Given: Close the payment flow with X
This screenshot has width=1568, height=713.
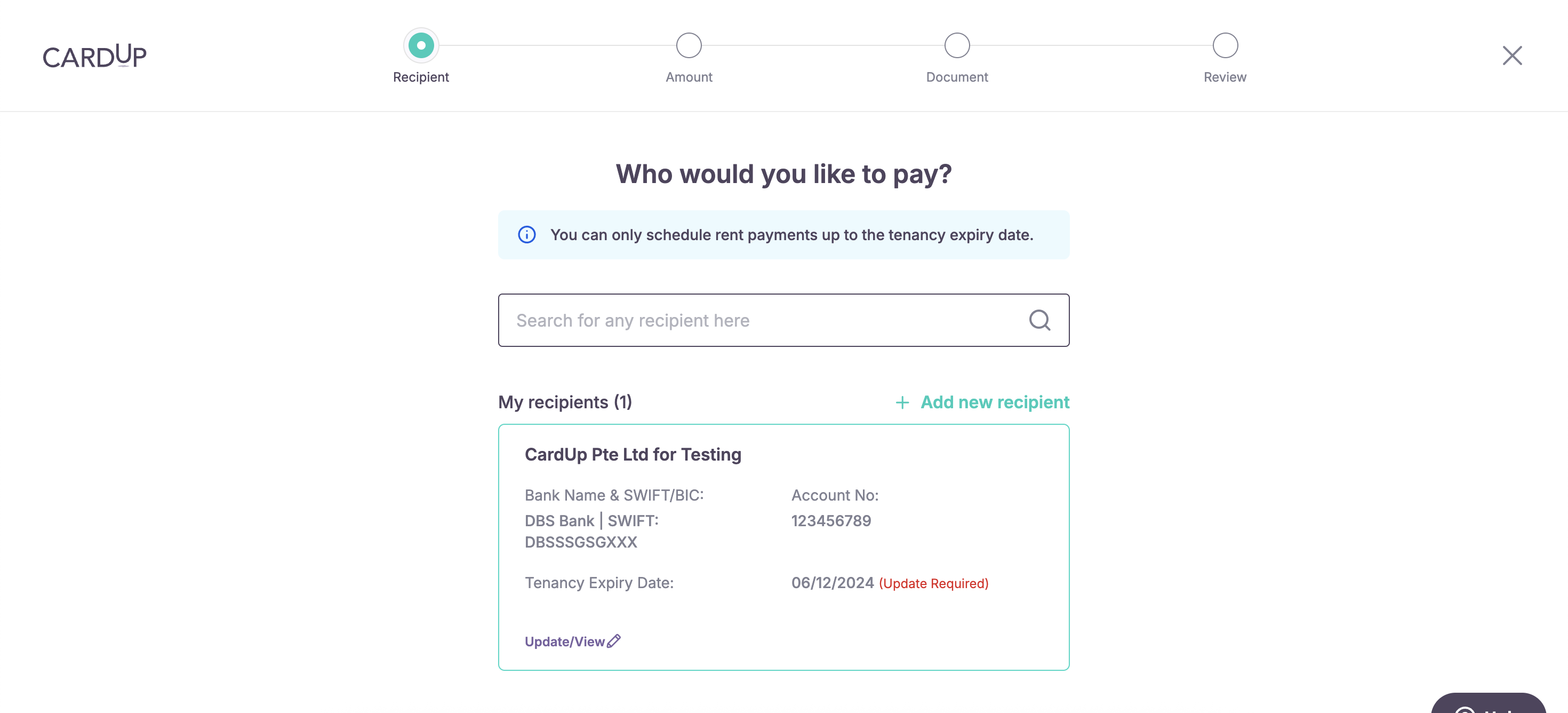Looking at the screenshot, I should click(1512, 56).
